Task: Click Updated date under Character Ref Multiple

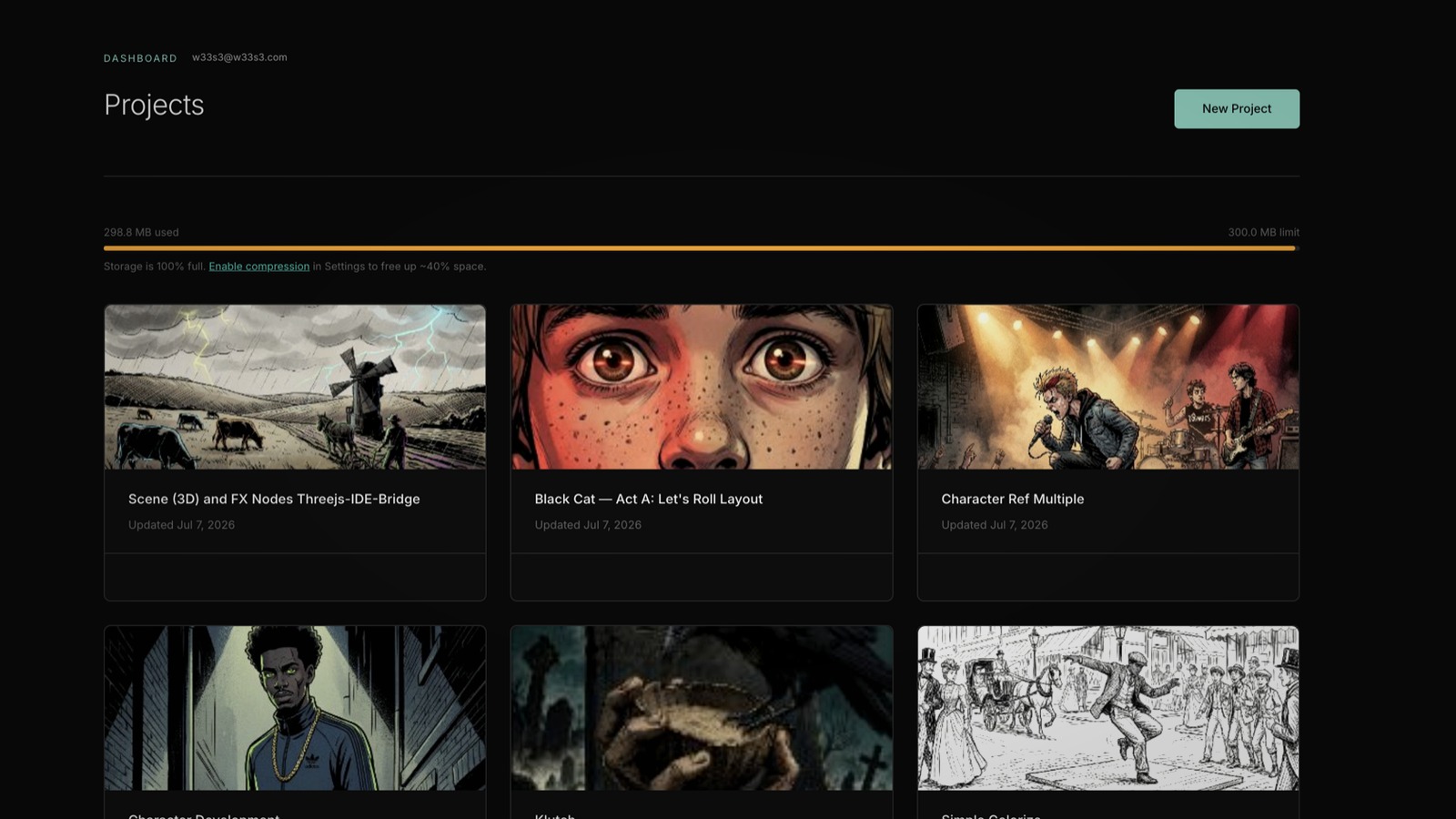Action: 995,525
